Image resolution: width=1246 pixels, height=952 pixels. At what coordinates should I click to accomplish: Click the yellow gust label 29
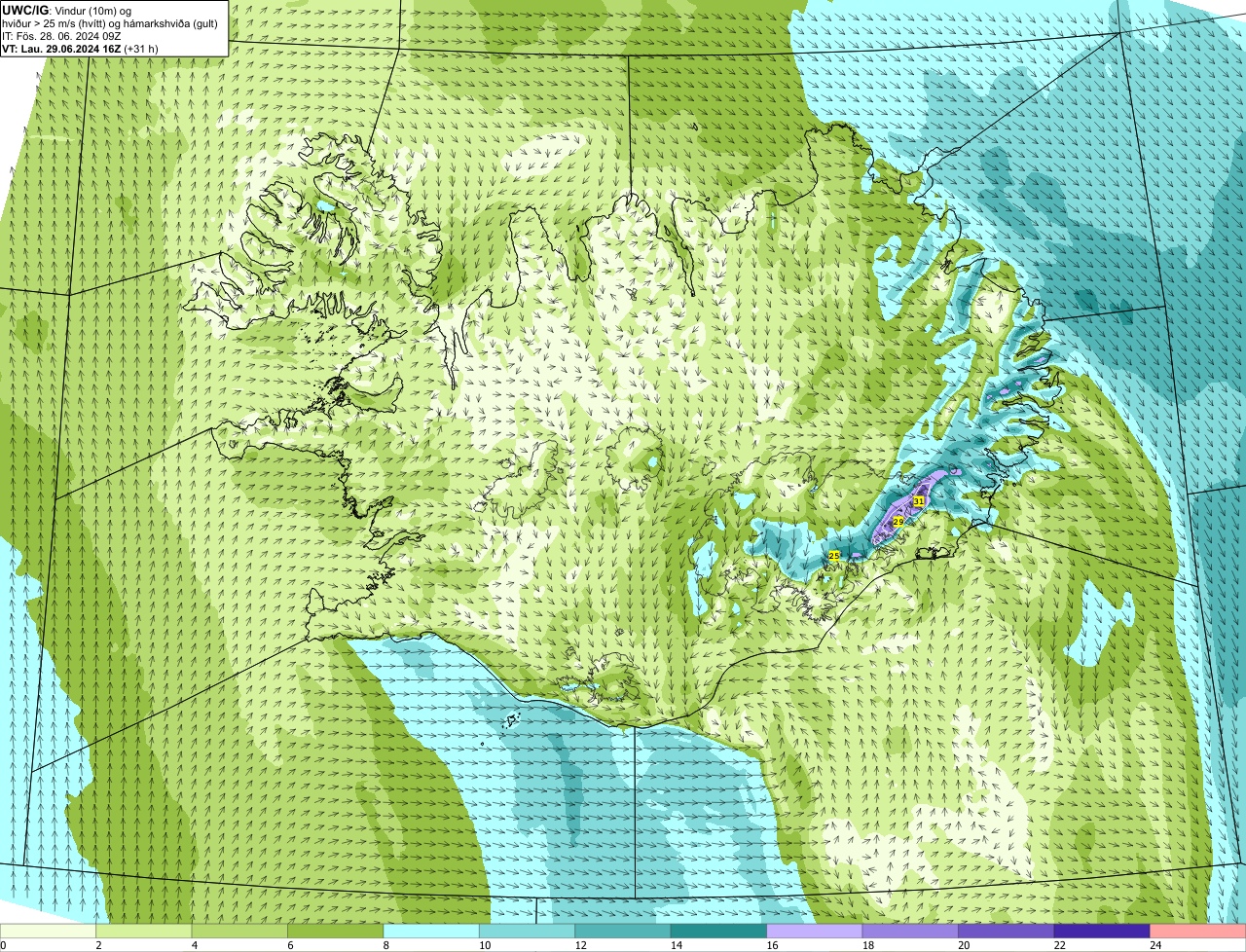(x=898, y=522)
